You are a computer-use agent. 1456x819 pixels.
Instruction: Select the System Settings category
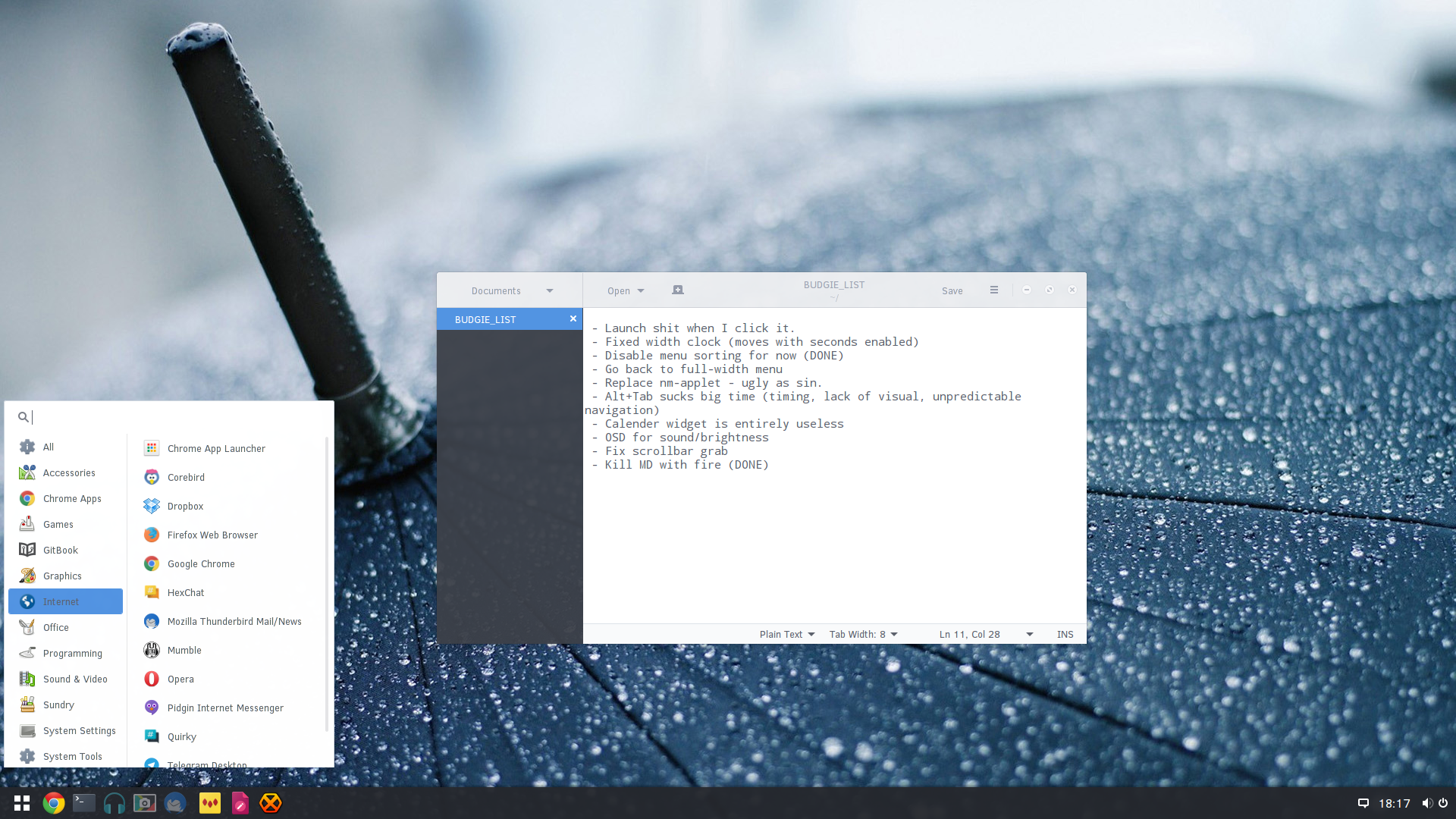(x=65, y=730)
